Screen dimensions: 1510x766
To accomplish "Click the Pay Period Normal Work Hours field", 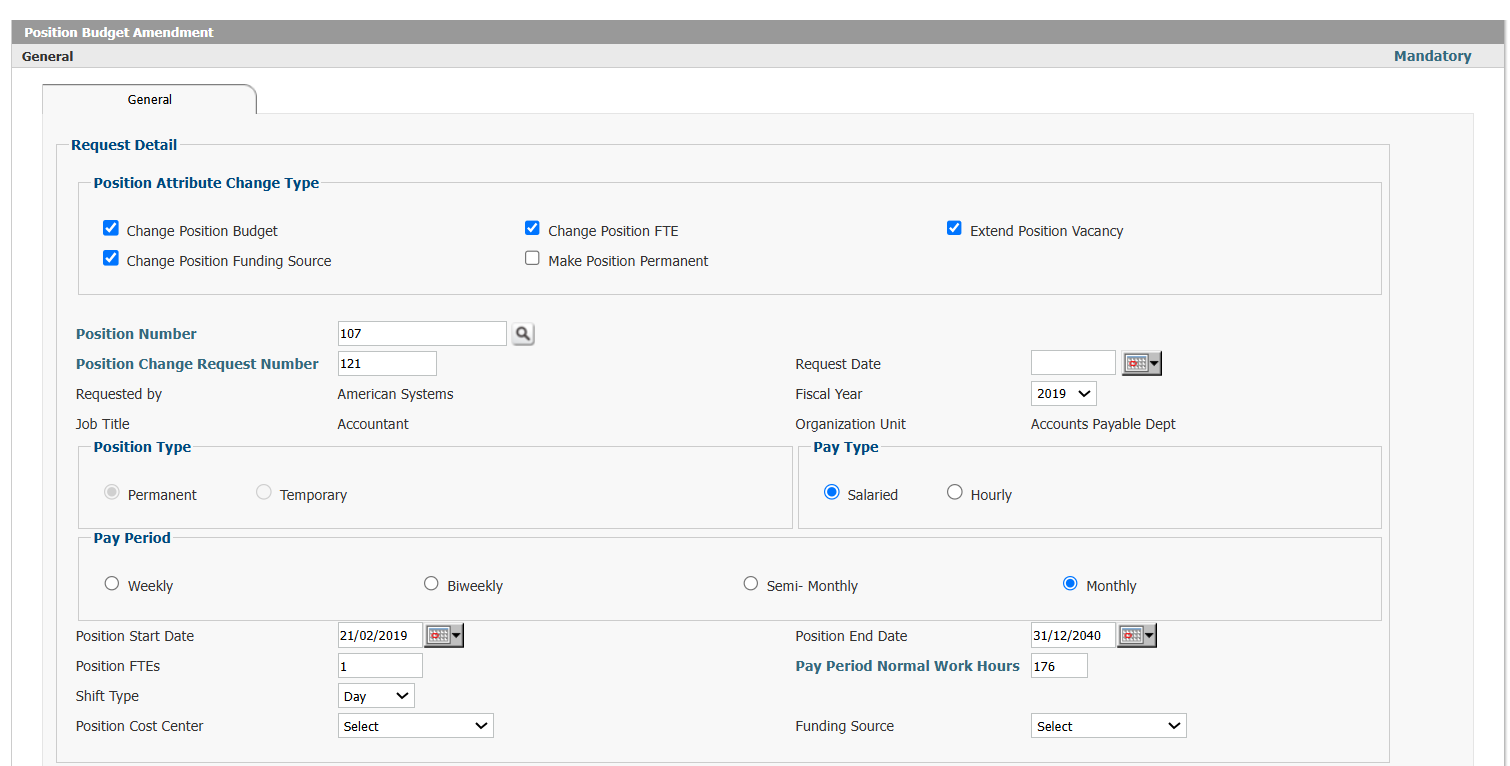I will coord(1058,665).
